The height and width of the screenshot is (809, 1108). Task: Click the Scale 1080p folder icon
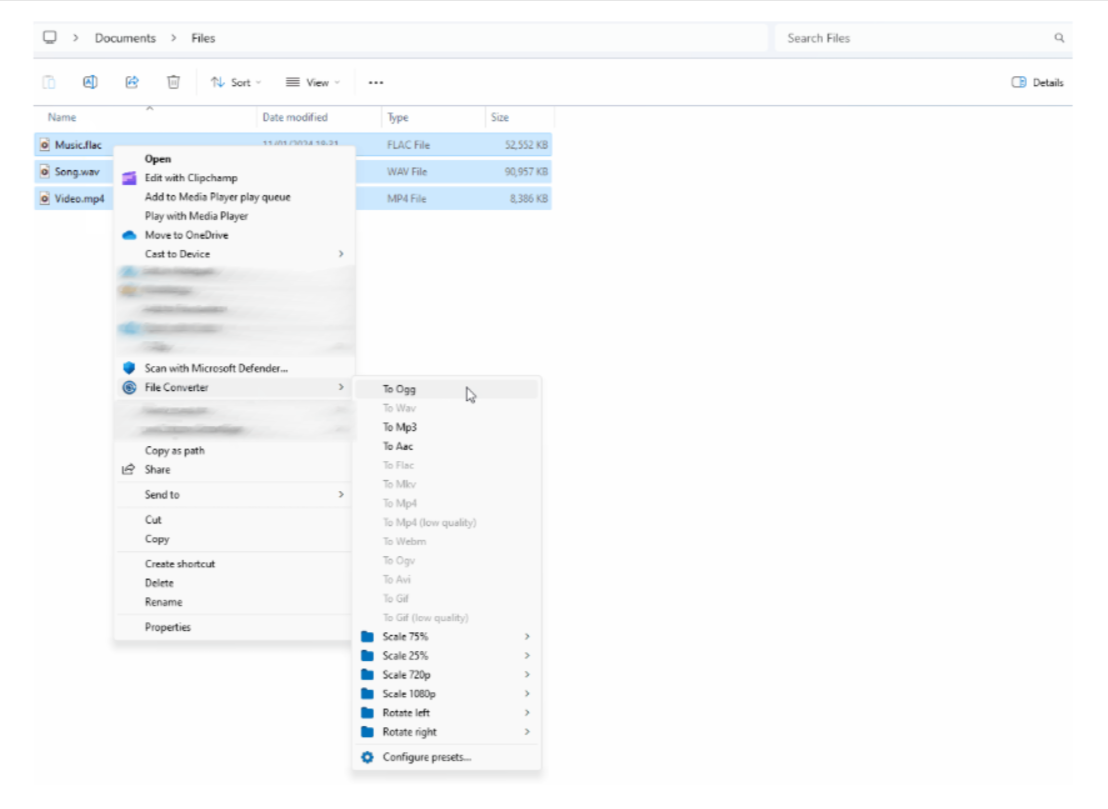367,694
